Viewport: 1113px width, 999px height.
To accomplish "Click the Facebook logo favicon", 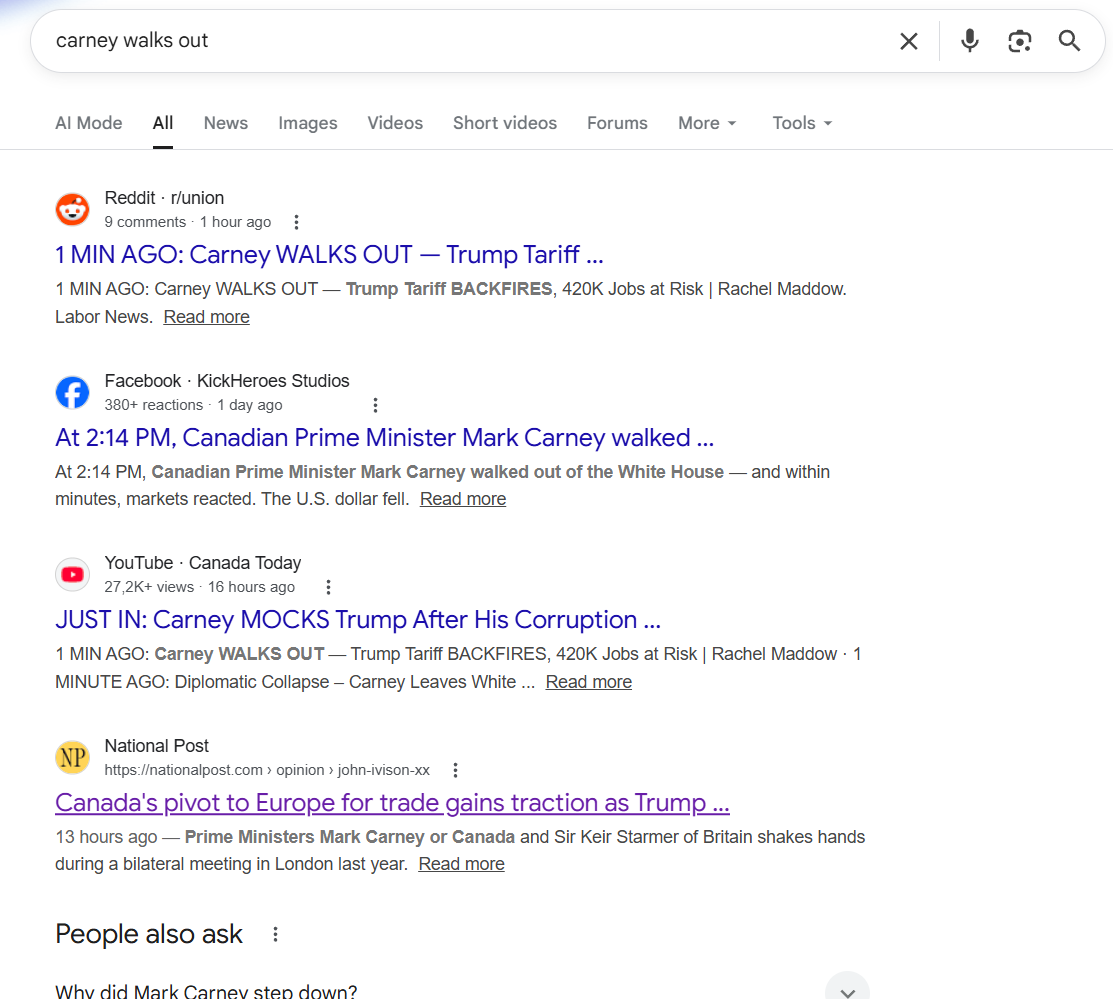I will tap(72, 392).
